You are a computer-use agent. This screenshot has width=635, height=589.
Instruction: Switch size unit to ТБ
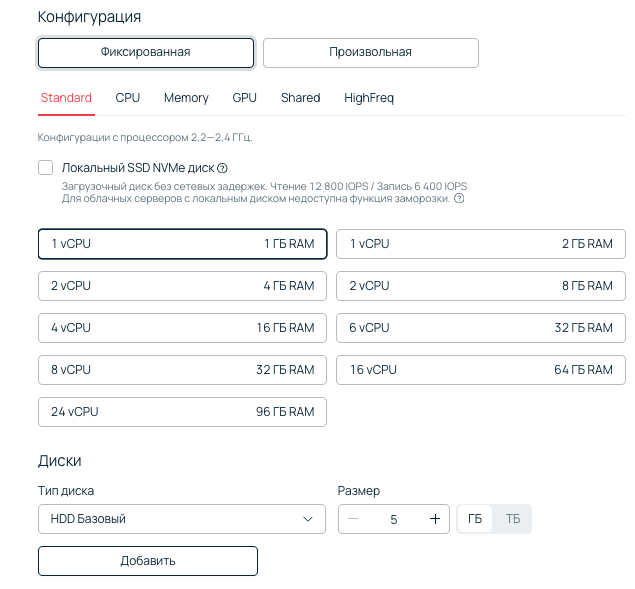coord(512,519)
